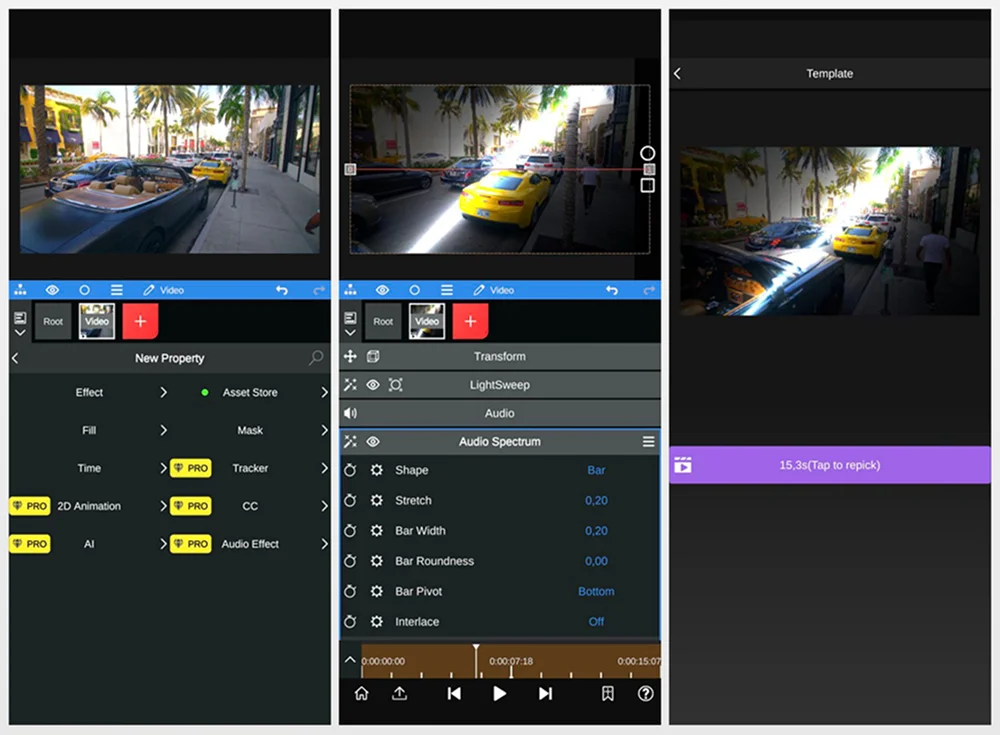This screenshot has width=1000, height=735.
Task: Tap the Home icon in the bottom bar
Action: point(361,693)
